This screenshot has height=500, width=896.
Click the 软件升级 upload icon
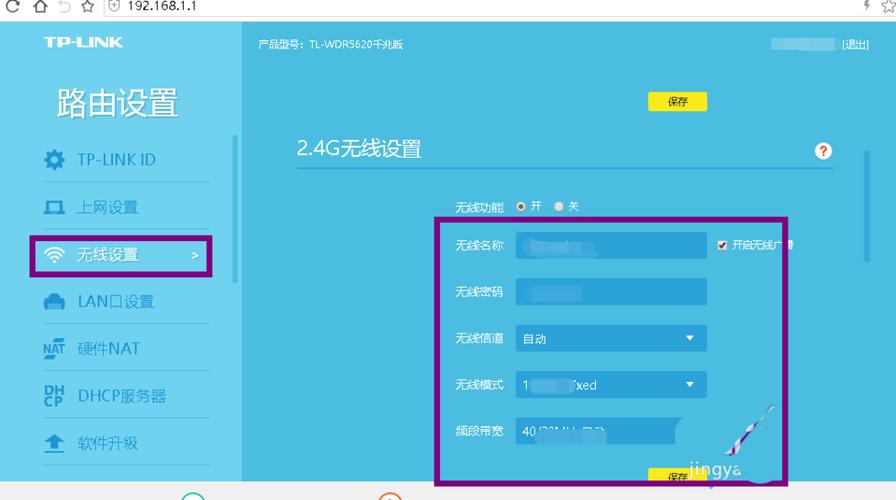click(54, 443)
